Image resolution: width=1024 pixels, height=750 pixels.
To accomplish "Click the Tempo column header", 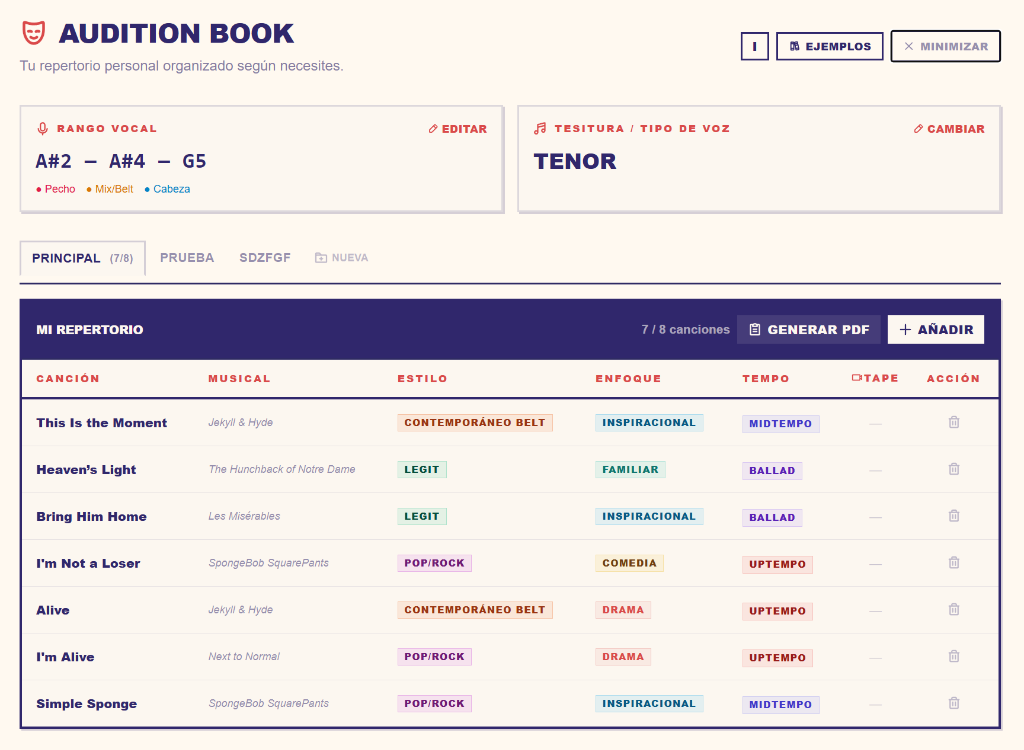I will 765,378.
